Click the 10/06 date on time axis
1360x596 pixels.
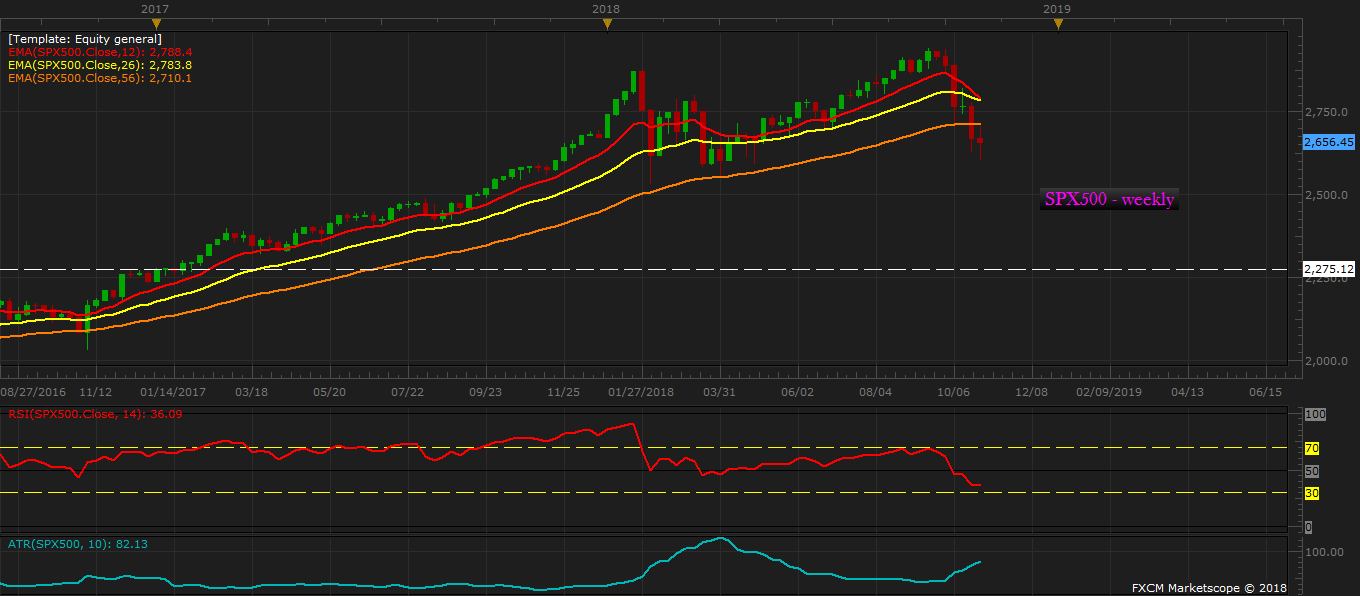[953, 392]
